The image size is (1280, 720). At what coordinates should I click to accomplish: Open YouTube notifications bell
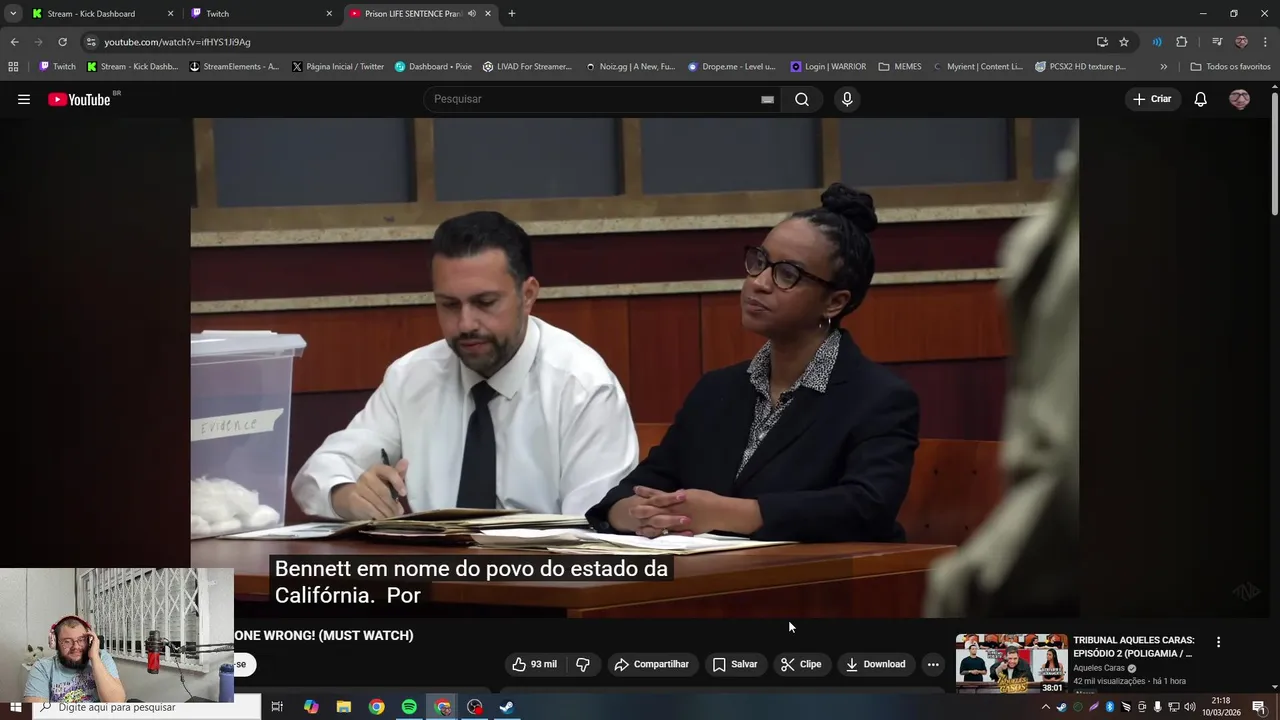coord(1201,99)
